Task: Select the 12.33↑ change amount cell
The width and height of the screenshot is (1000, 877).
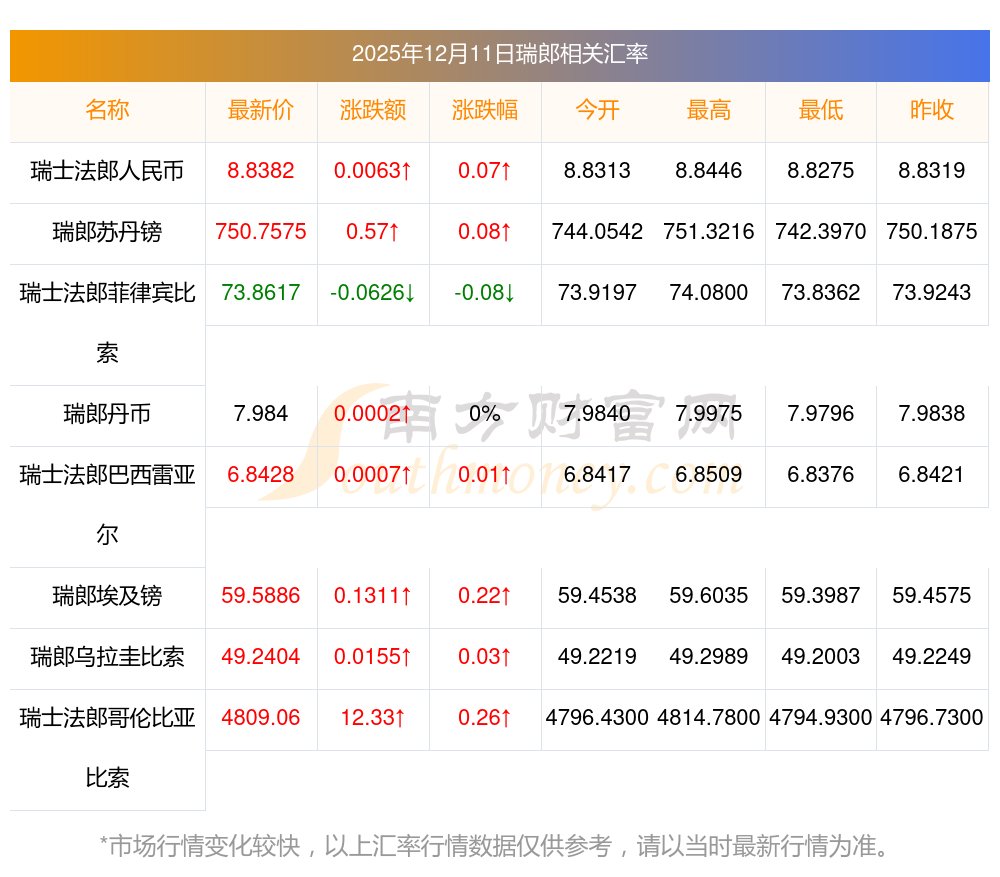Action: [373, 718]
